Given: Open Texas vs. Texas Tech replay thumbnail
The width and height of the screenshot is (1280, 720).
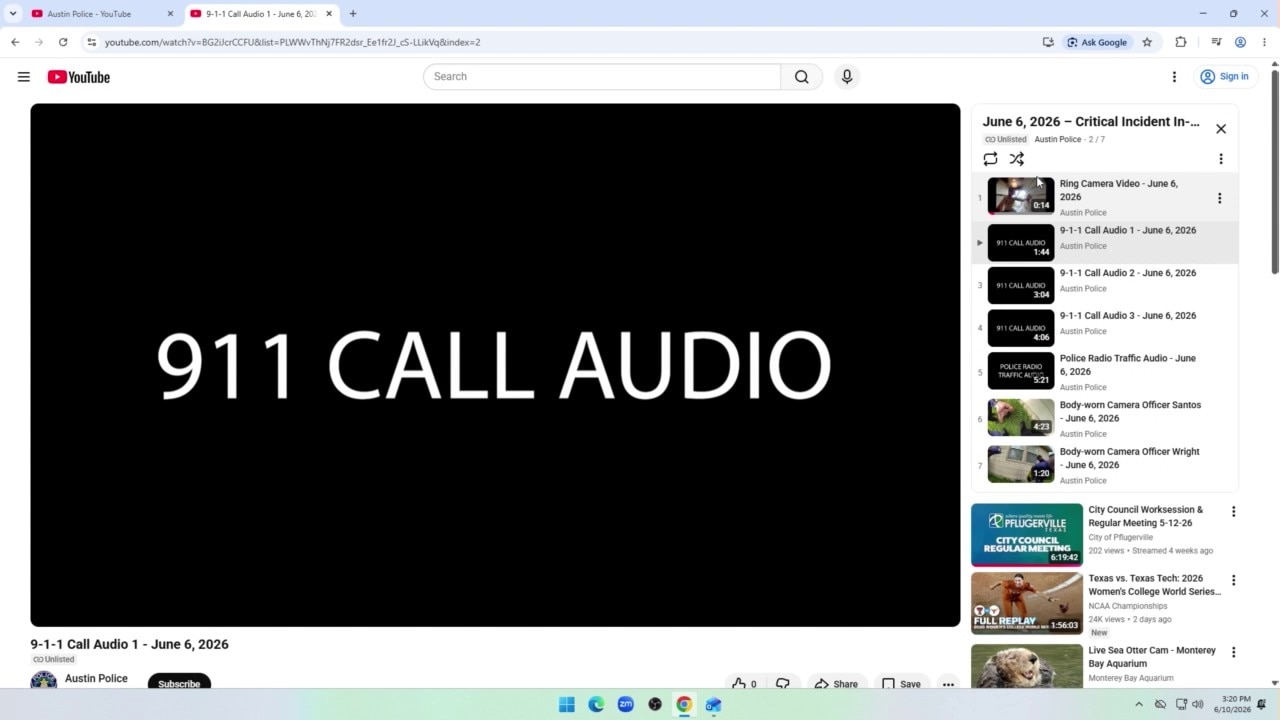Looking at the screenshot, I should pos(1027,603).
